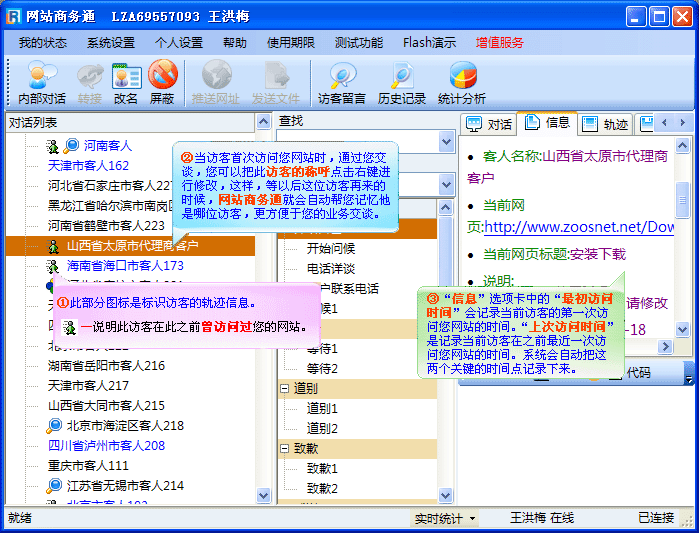
Task: Click the 转接 transfer icon
Action: tap(90, 82)
